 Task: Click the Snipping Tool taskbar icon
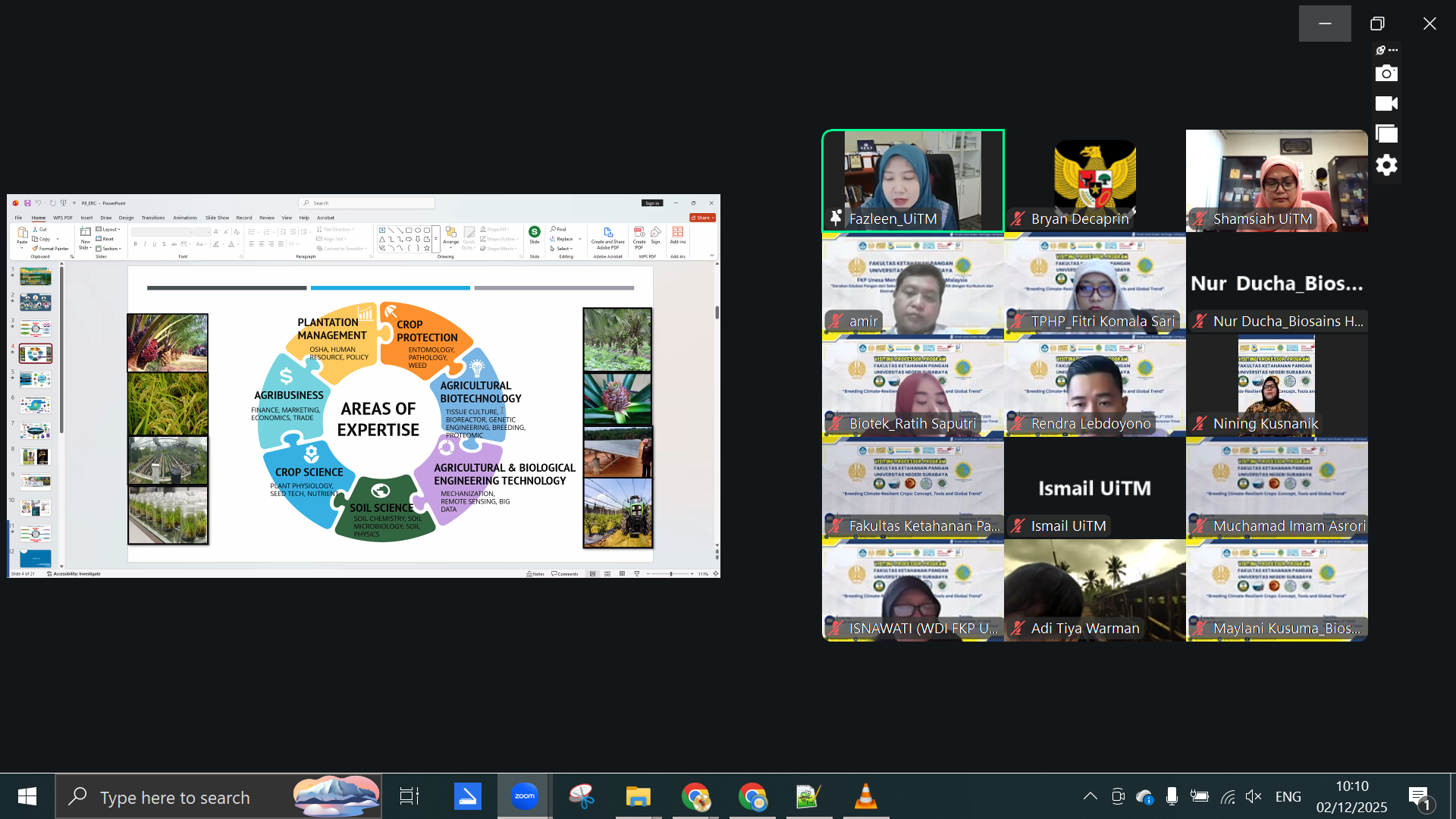pyautogui.click(x=582, y=796)
